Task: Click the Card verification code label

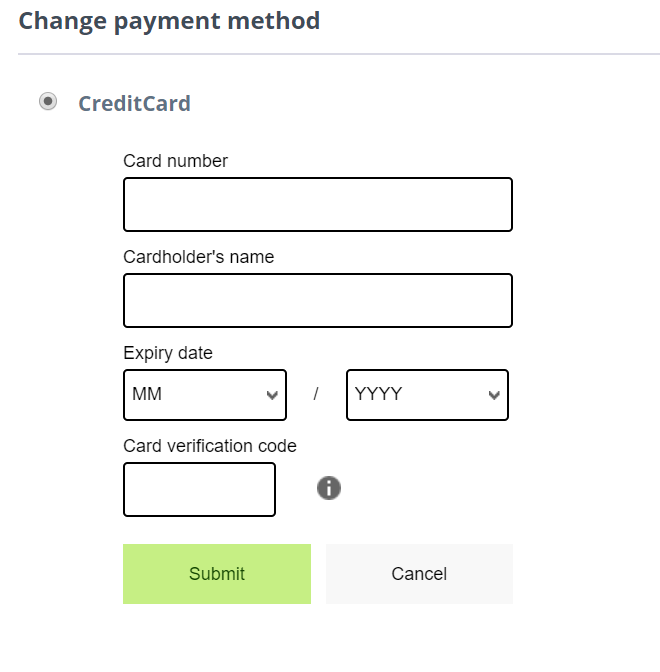Action: pyautogui.click(x=210, y=446)
